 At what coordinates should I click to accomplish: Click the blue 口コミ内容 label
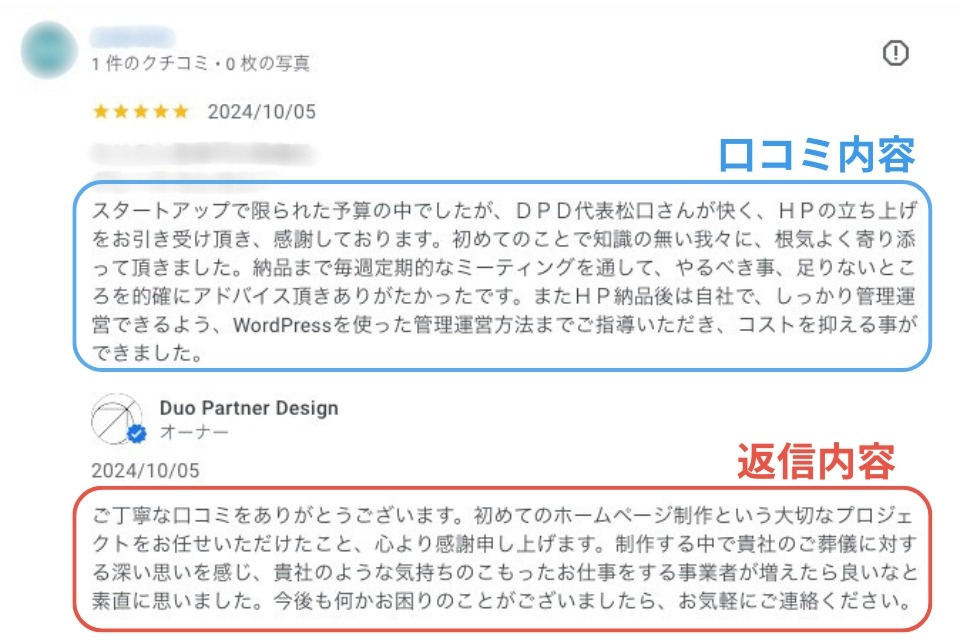tap(817, 156)
